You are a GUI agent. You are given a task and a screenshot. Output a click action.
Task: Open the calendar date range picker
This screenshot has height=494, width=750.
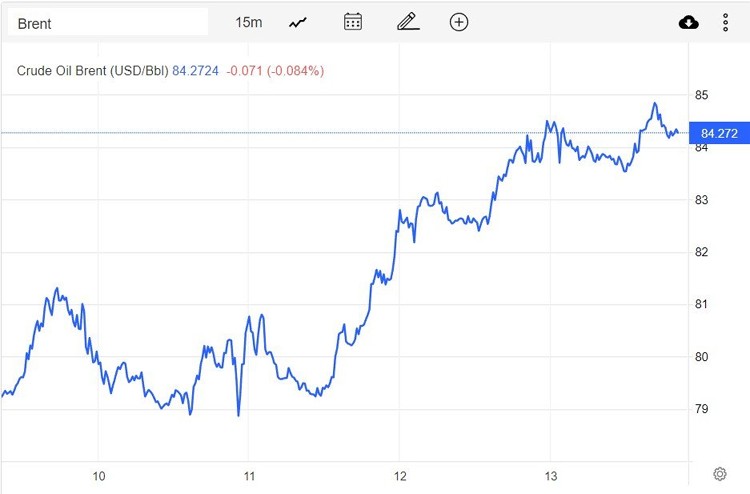pyautogui.click(x=352, y=22)
